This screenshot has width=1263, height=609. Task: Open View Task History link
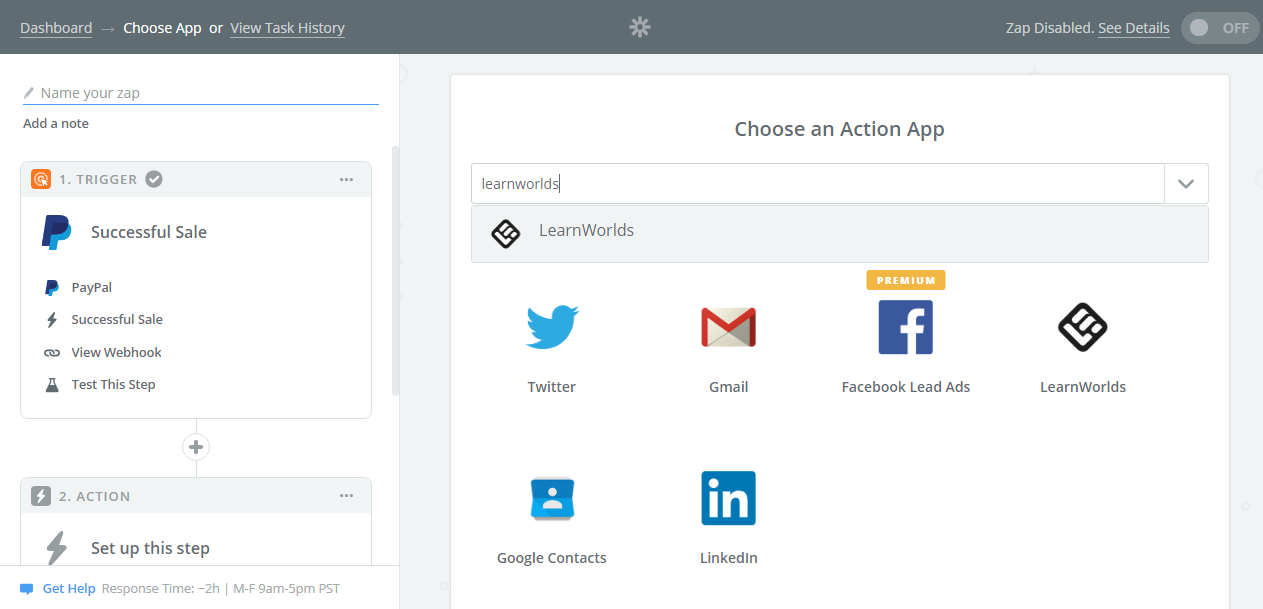287,28
